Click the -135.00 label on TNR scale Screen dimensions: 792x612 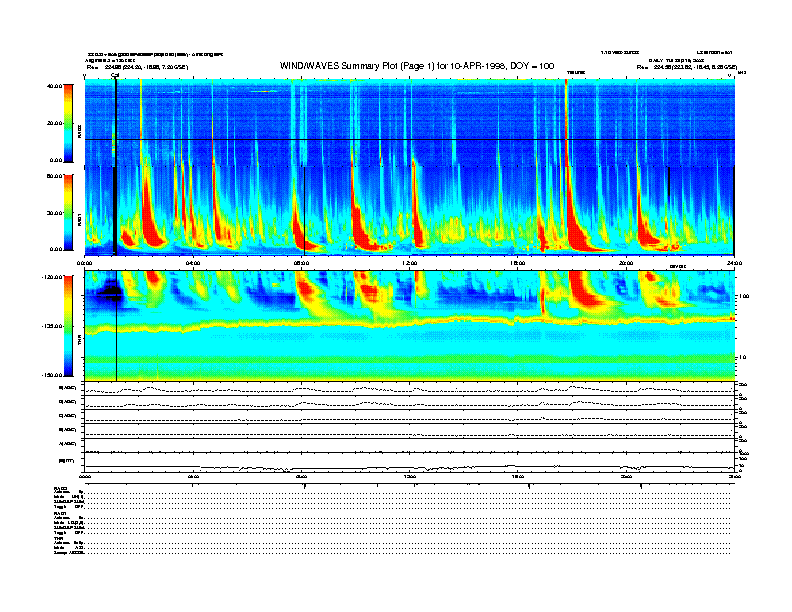coord(52,326)
